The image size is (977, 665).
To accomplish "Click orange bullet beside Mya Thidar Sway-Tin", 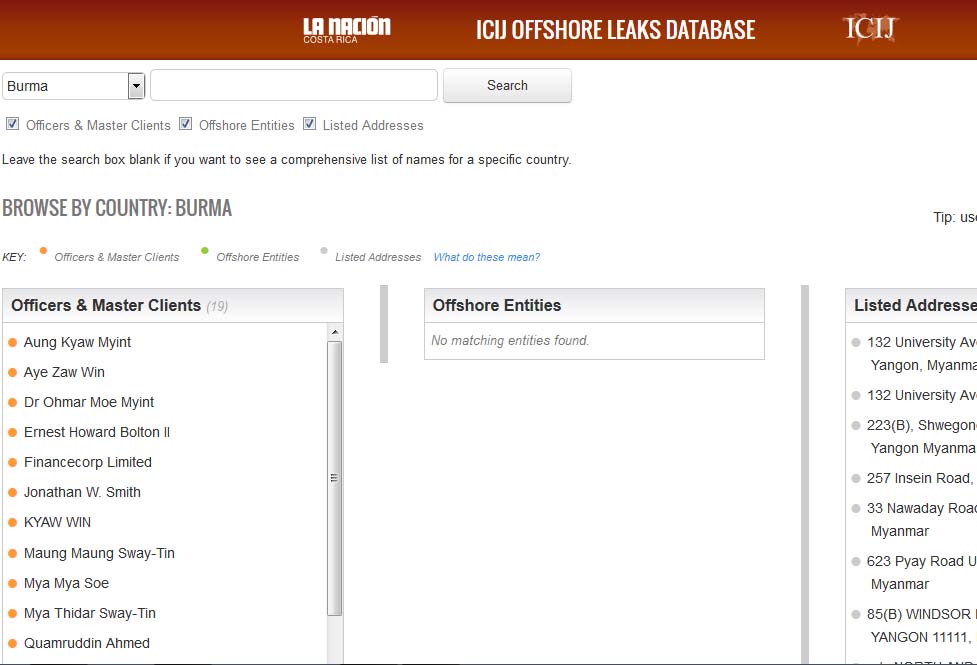I will pos(12,613).
